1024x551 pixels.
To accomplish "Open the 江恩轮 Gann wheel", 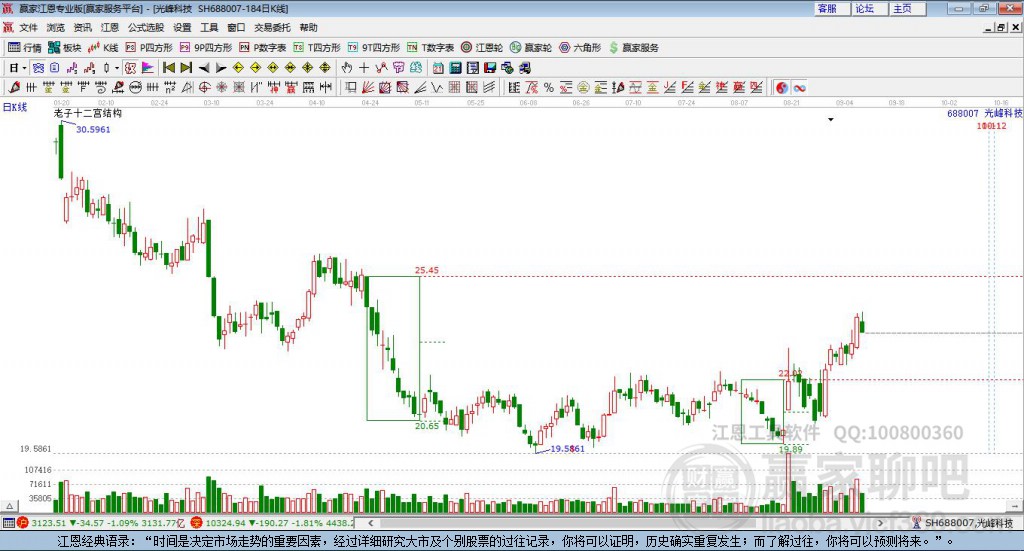I will [x=482, y=48].
